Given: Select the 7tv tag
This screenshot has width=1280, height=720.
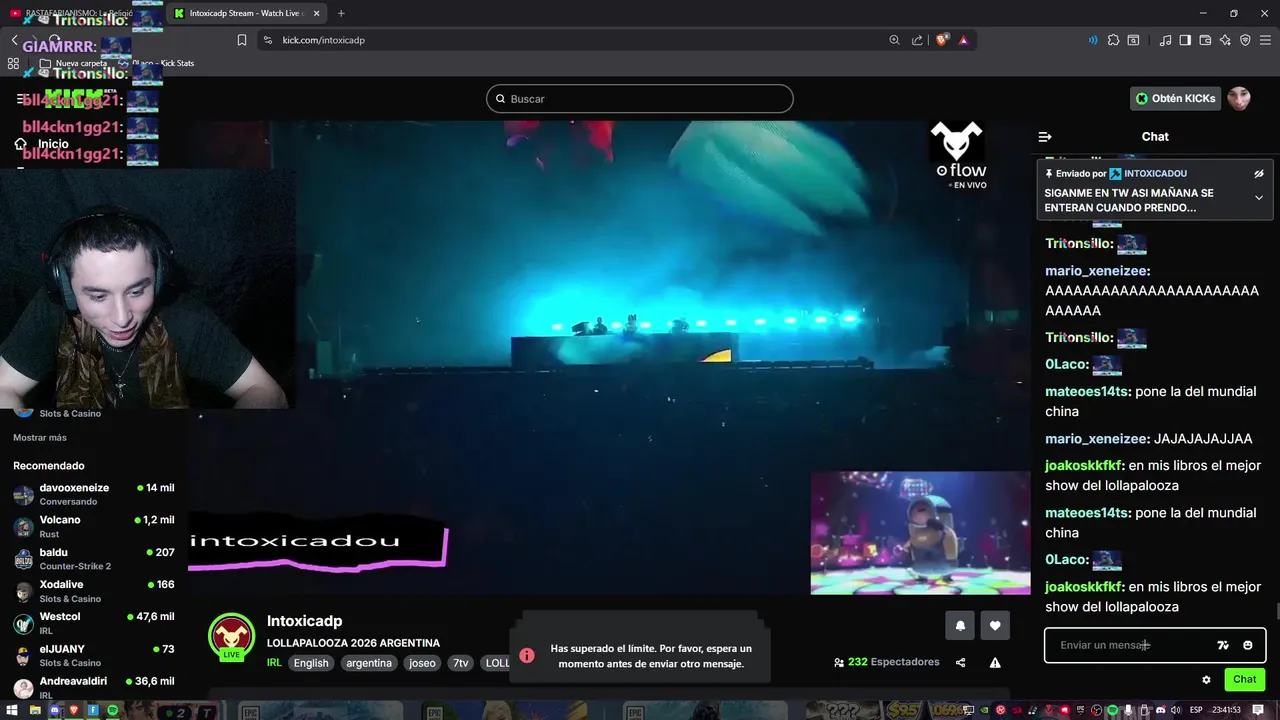Looking at the screenshot, I should point(460,663).
